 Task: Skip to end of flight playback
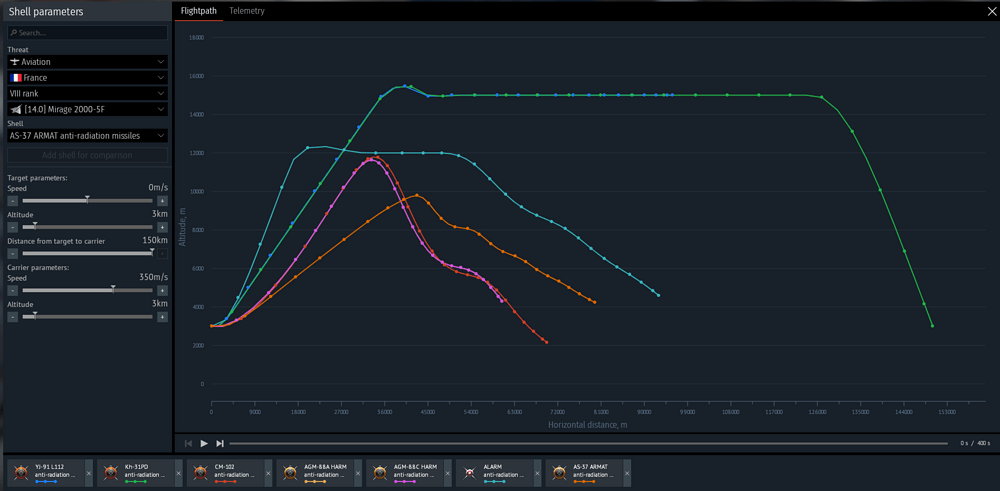(x=220, y=443)
